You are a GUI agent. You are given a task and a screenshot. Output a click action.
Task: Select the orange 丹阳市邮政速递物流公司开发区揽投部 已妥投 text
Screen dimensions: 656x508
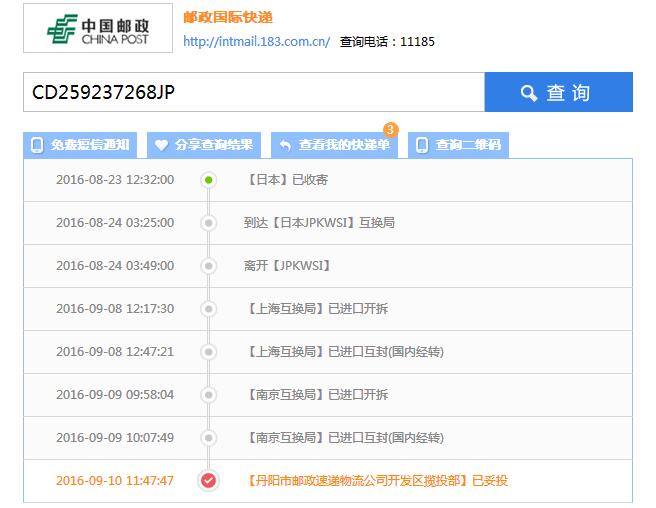tap(376, 480)
